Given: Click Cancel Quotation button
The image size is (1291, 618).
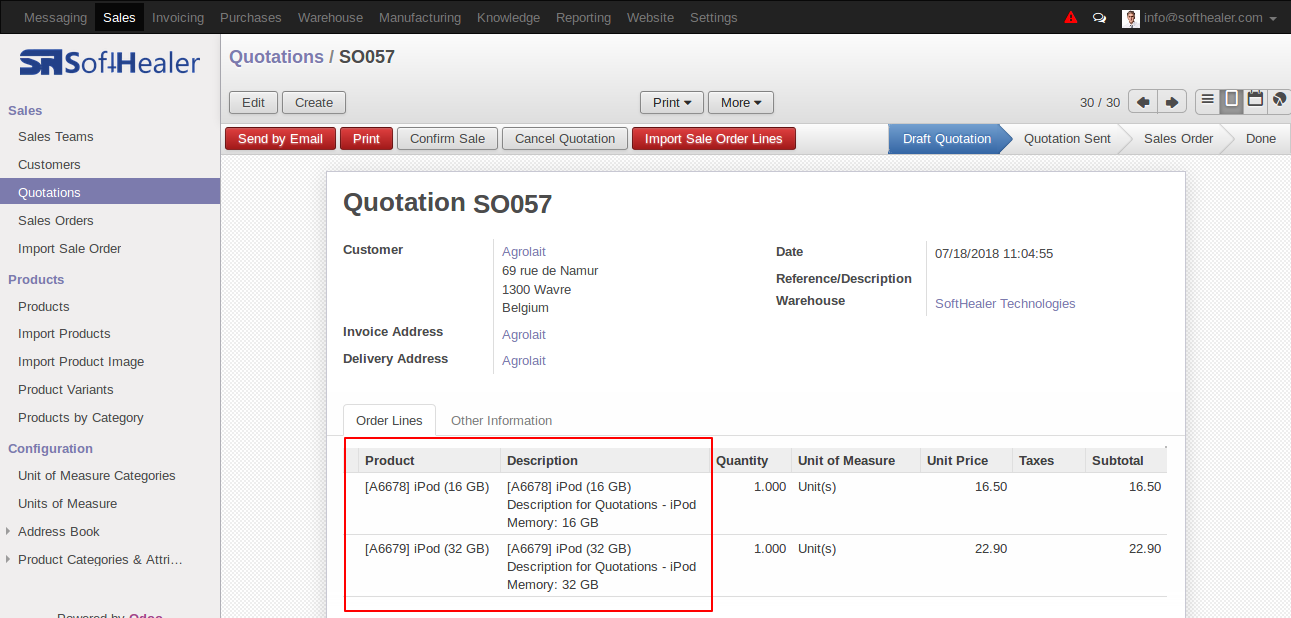Looking at the screenshot, I should [x=565, y=139].
